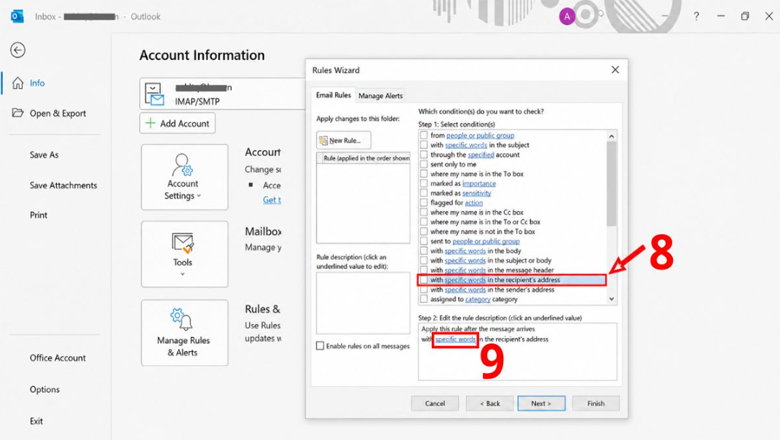The height and width of the screenshot is (440, 780).
Task: Click the < Back button
Action: [489, 403]
